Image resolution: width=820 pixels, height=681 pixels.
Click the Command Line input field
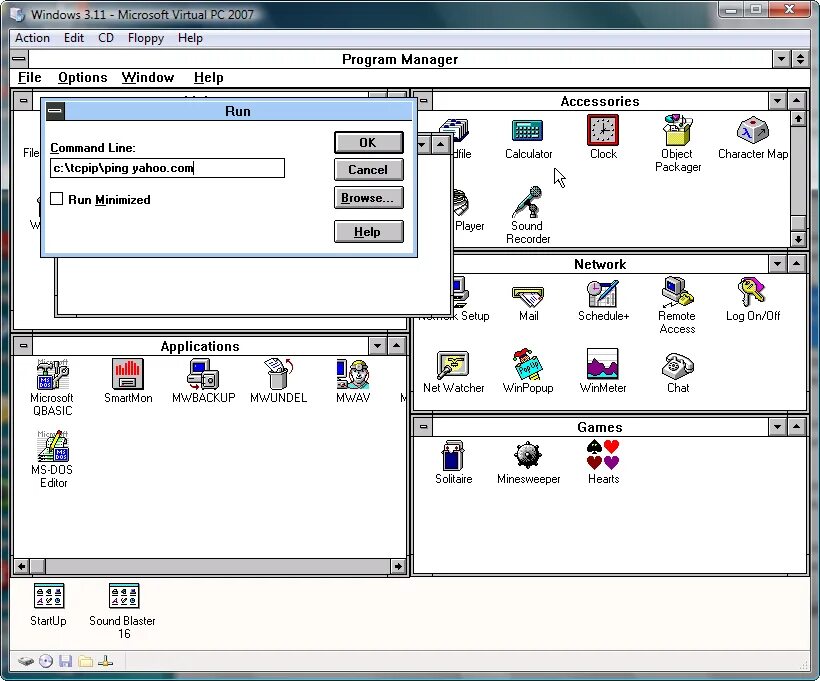[x=167, y=168]
